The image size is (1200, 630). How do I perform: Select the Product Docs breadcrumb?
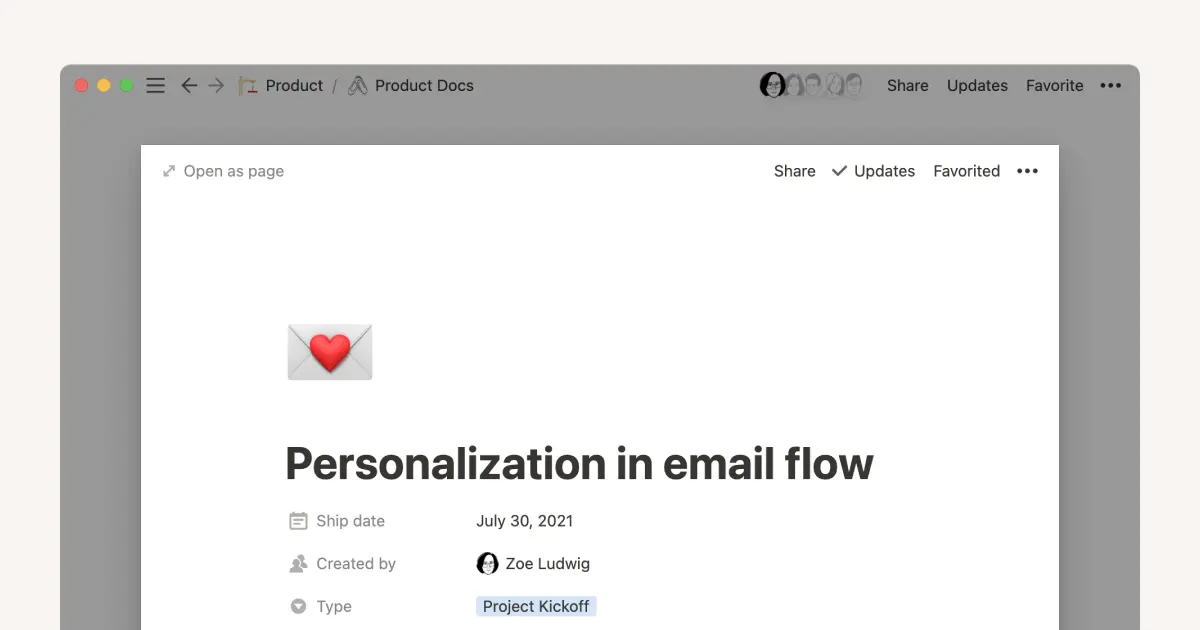point(423,85)
